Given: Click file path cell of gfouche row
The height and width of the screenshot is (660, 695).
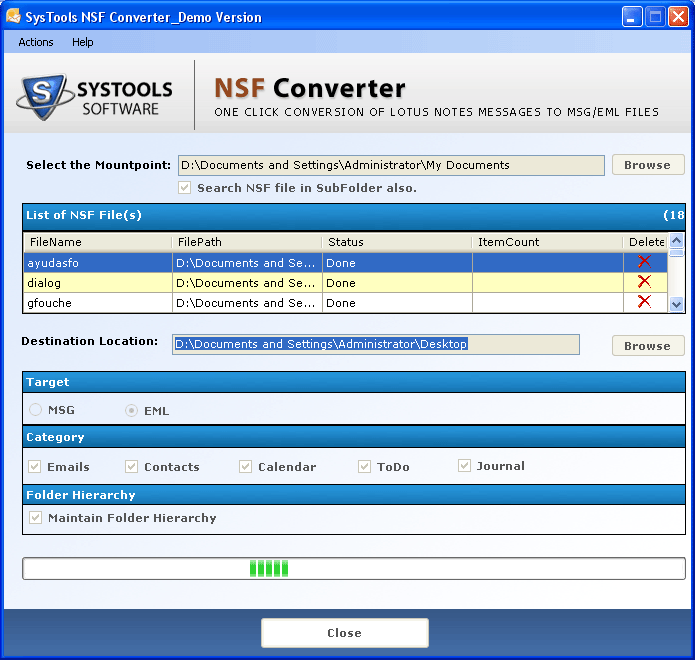Looking at the screenshot, I should (x=247, y=303).
